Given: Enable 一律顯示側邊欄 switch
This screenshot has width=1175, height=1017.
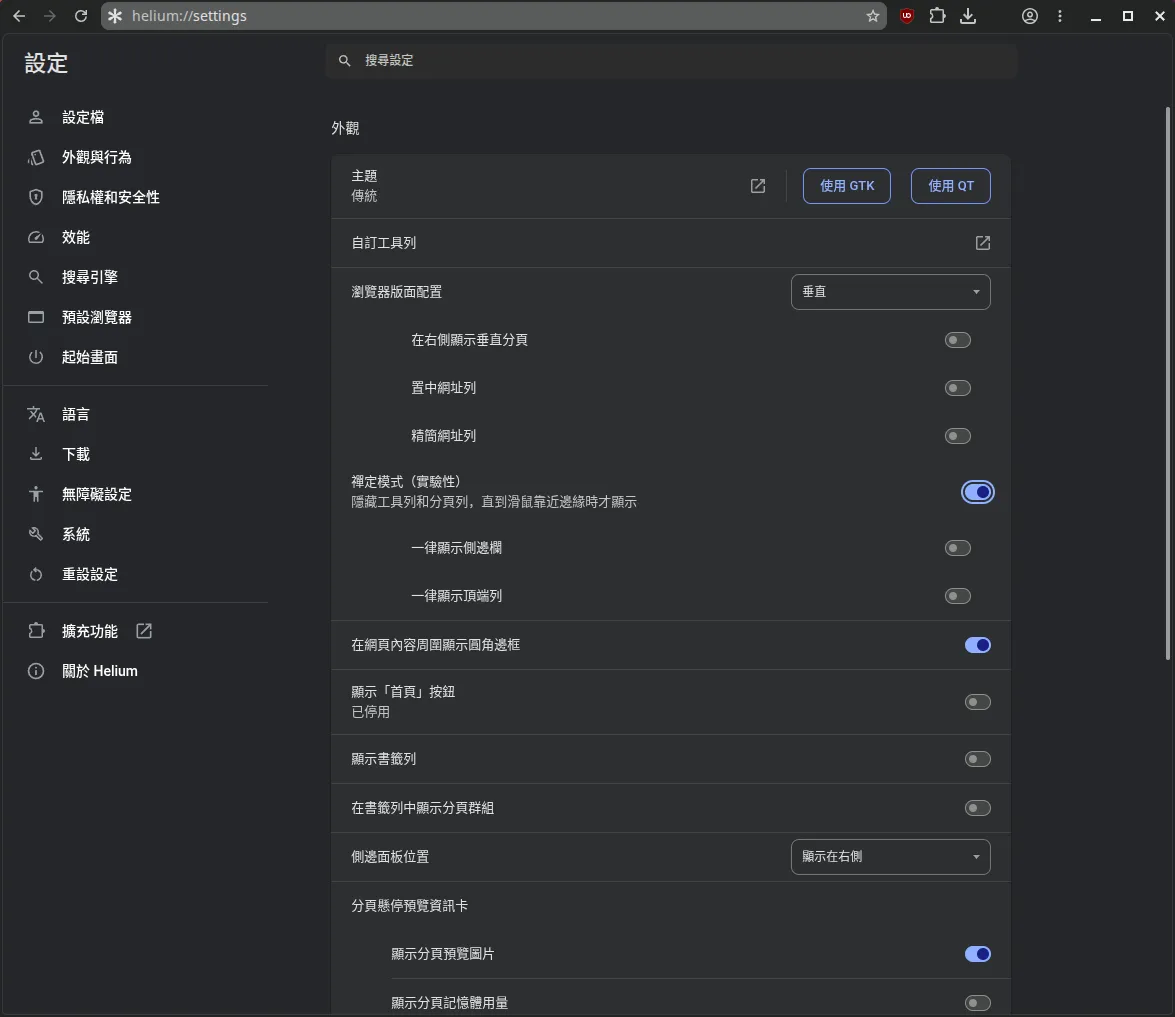Looking at the screenshot, I should (958, 548).
